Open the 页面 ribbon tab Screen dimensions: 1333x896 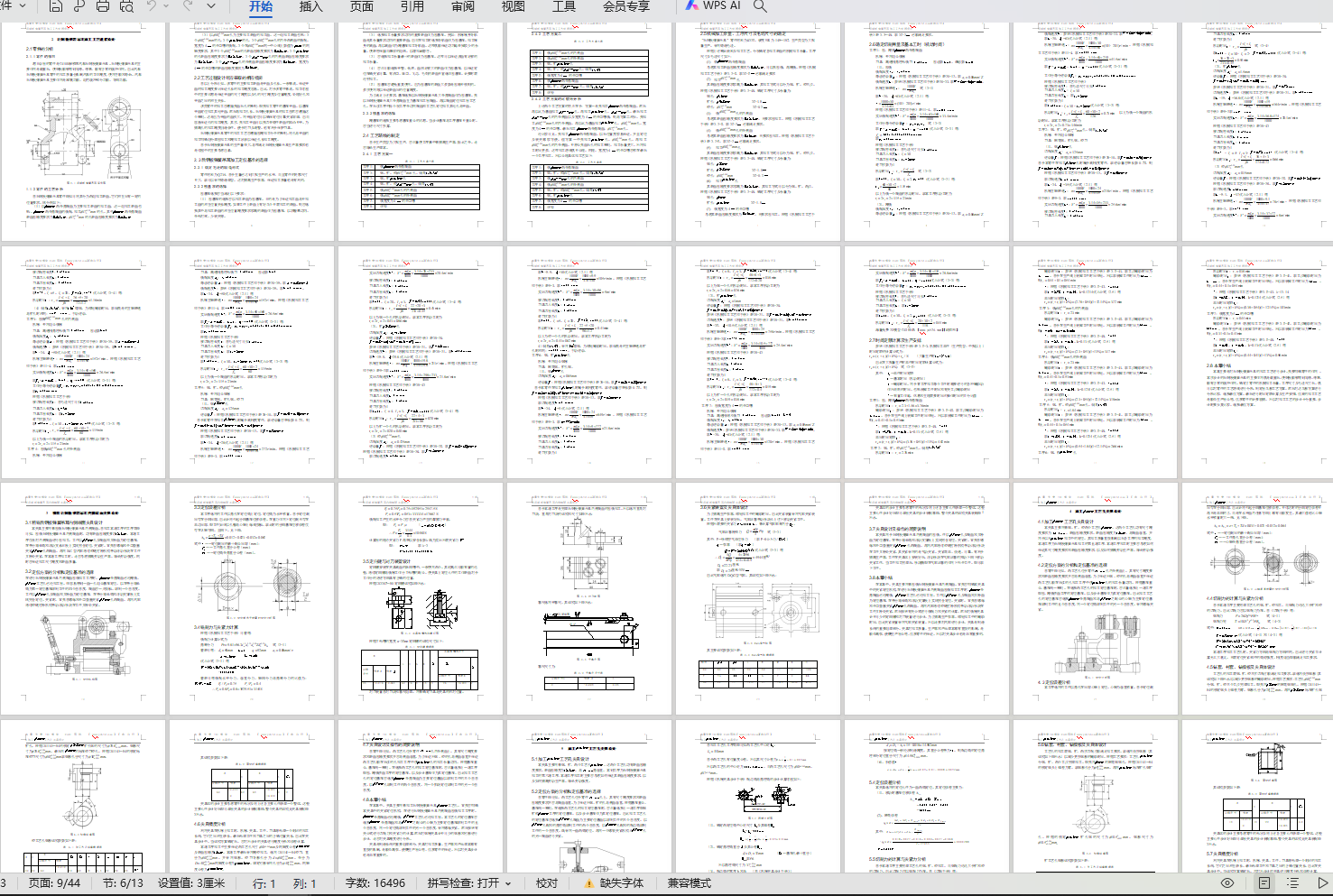click(362, 6)
